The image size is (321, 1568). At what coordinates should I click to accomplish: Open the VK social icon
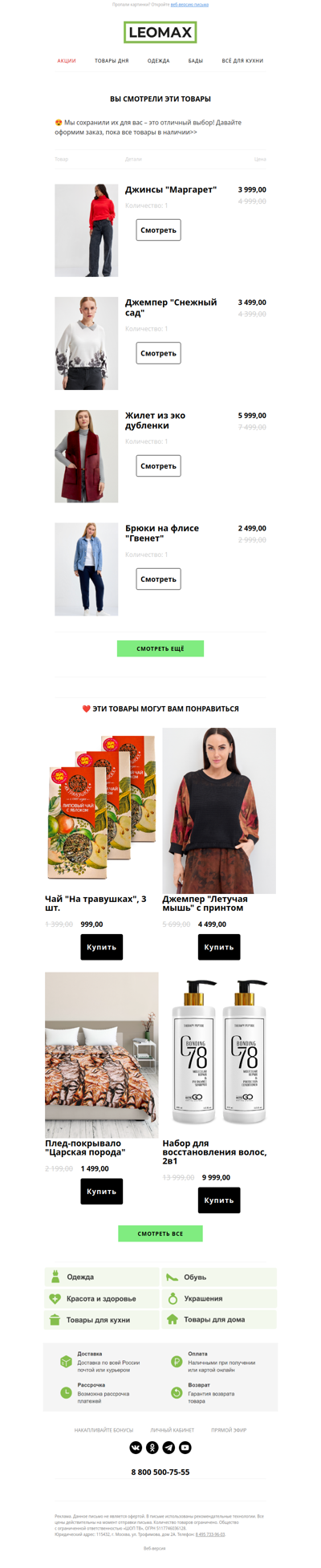pyautogui.click(x=136, y=1448)
